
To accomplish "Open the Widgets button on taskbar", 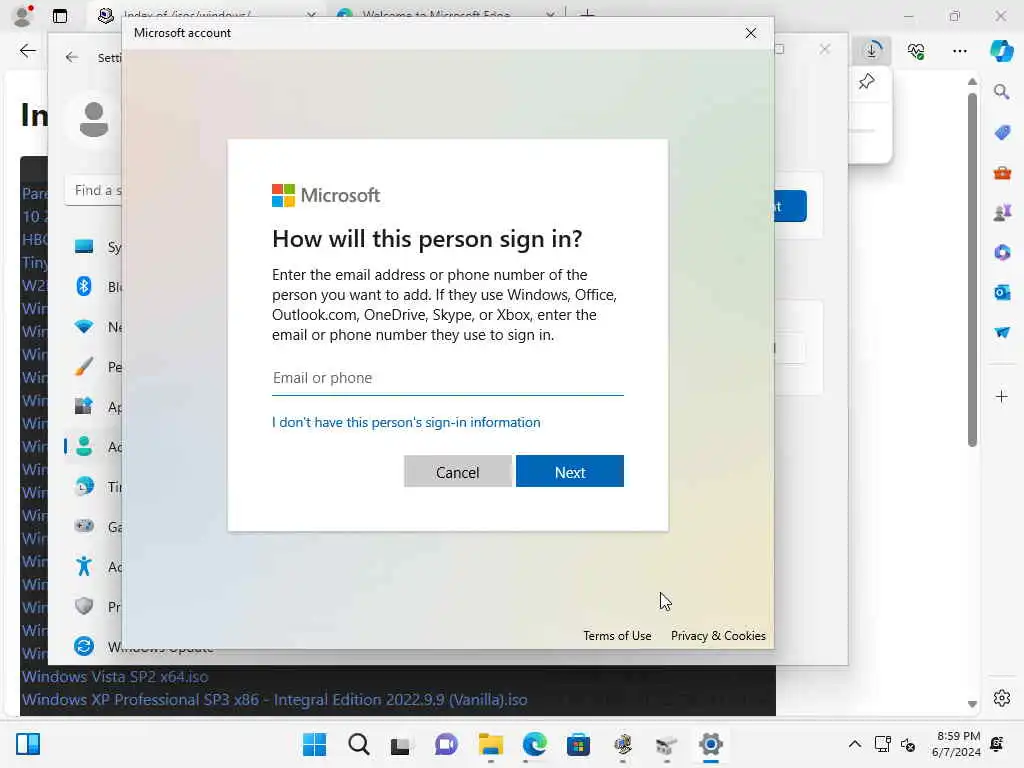I will click(x=28, y=744).
